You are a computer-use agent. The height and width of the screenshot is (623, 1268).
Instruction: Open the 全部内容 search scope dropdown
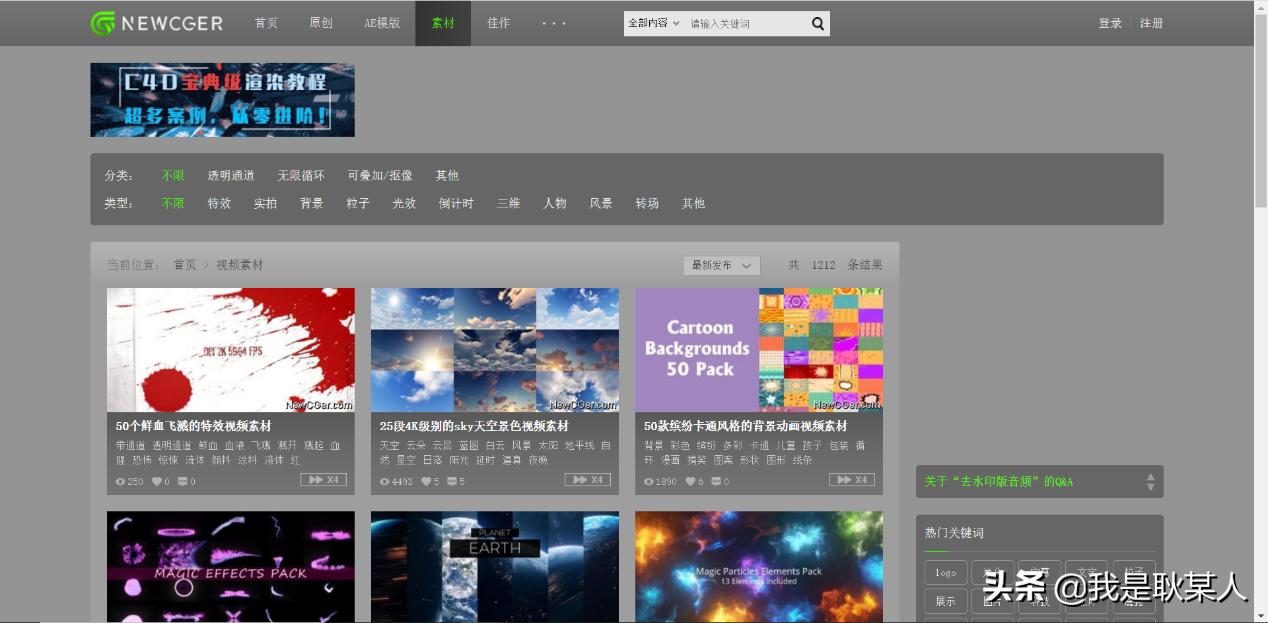(x=651, y=21)
